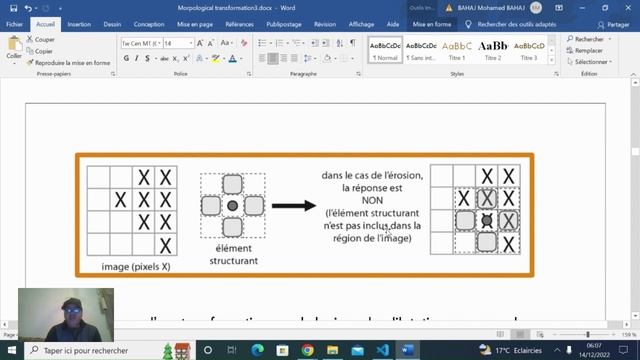This screenshot has width=640, height=360.
Task: Click the bulleted list icon
Action: pos(262,43)
